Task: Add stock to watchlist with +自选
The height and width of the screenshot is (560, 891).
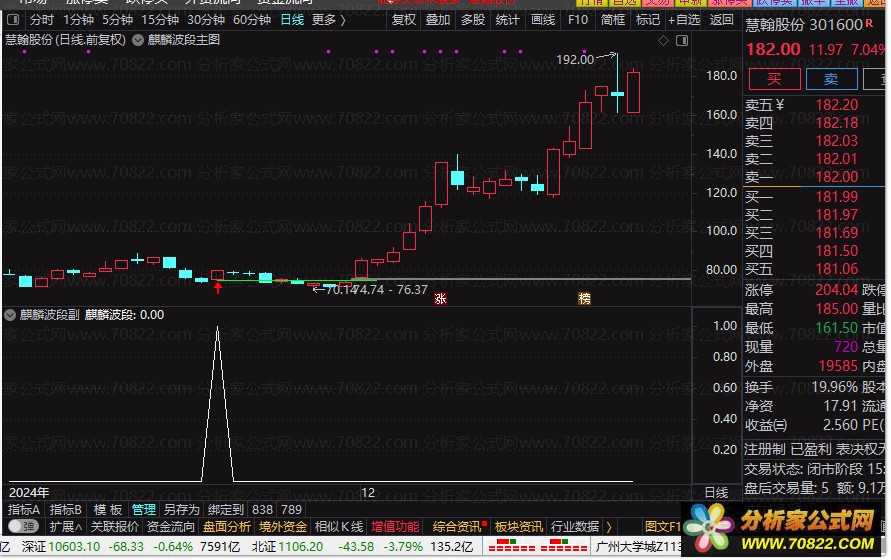Action: pos(684,20)
